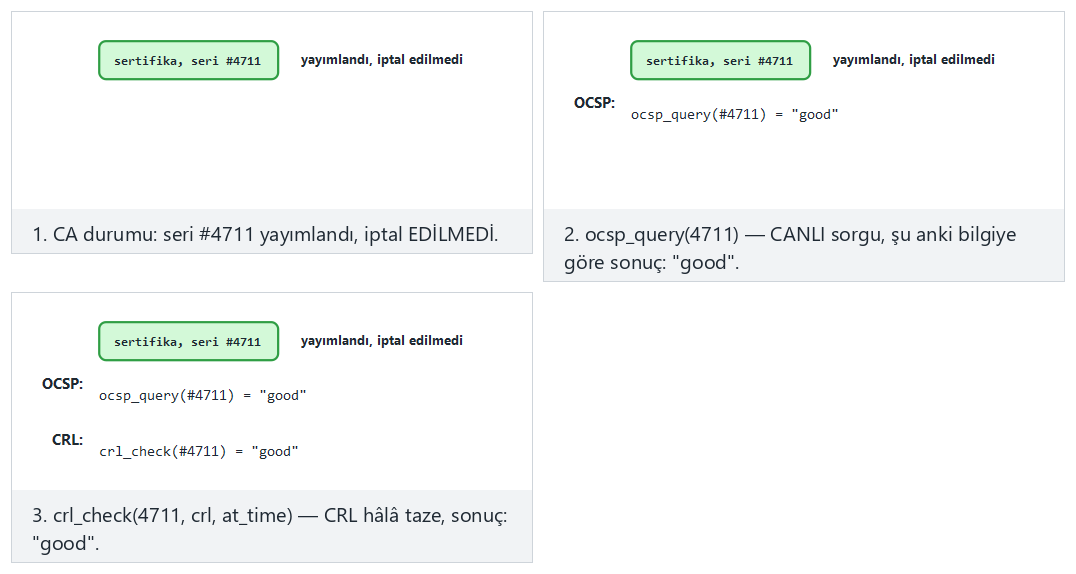Click ocsp_query(#4711) = "good" in panel 3

[x=202, y=395]
